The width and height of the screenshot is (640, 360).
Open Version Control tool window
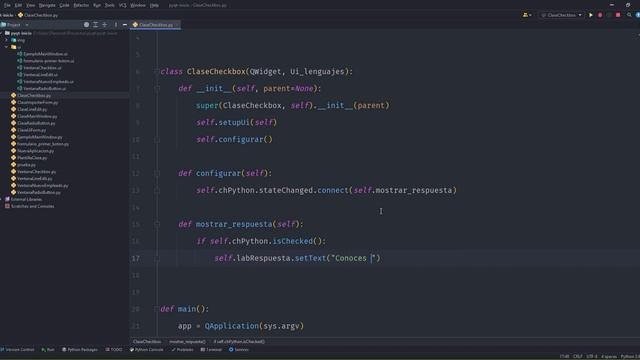tap(17, 350)
